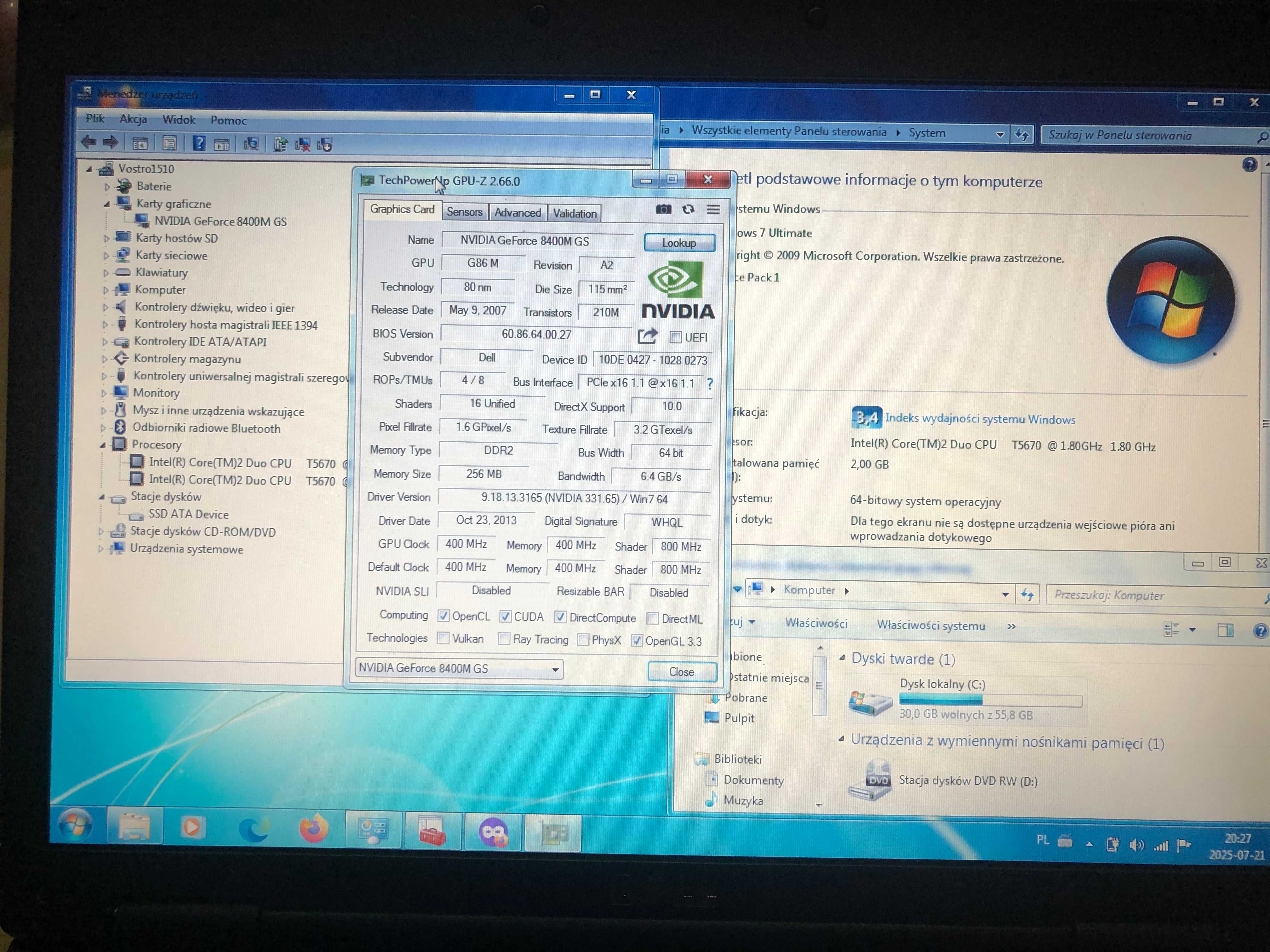Click the Bus Interface question mark

pyautogui.click(x=710, y=383)
